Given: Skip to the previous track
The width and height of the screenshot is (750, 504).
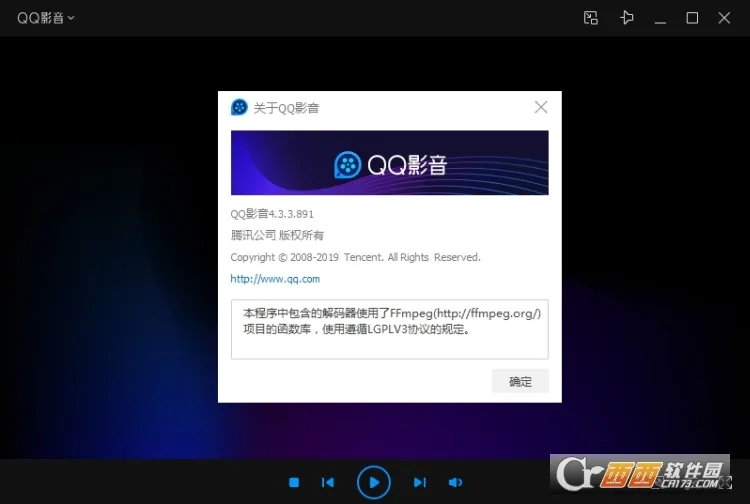Looking at the screenshot, I should [328, 482].
